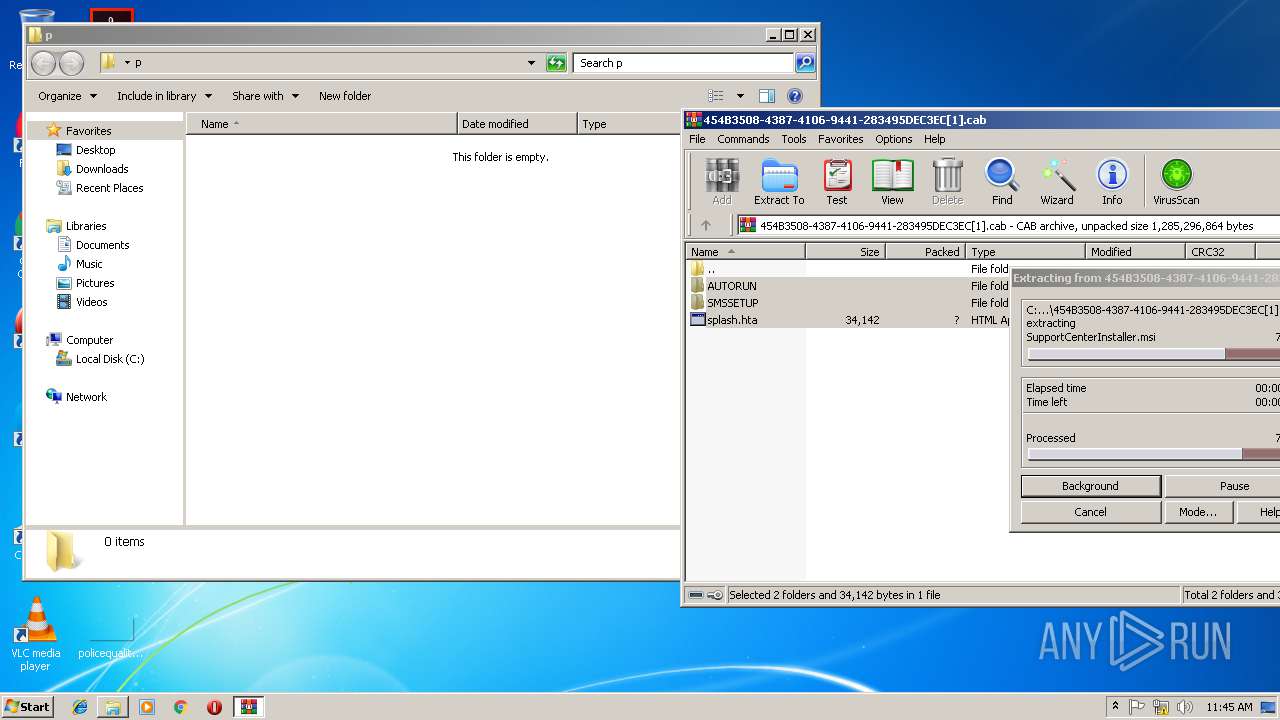The height and width of the screenshot is (720, 1280).
Task: Click the Explorer back arrow button
Action: pyautogui.click(x=44, y=63)
